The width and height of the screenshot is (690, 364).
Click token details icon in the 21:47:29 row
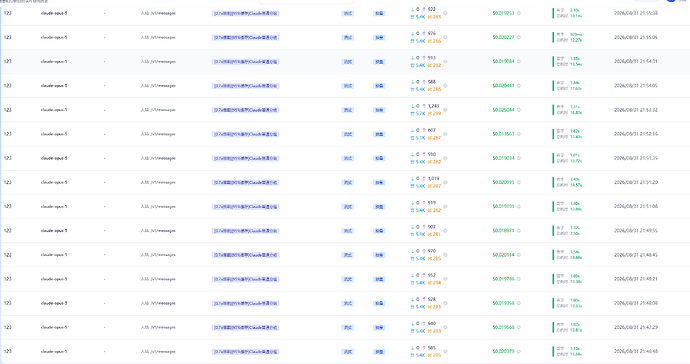coord(445,327)
